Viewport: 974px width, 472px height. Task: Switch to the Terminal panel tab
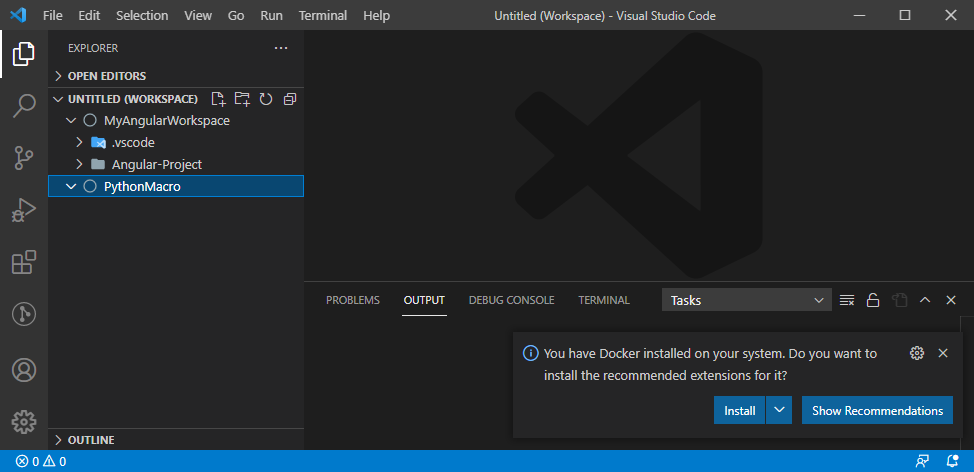(604, 300)
